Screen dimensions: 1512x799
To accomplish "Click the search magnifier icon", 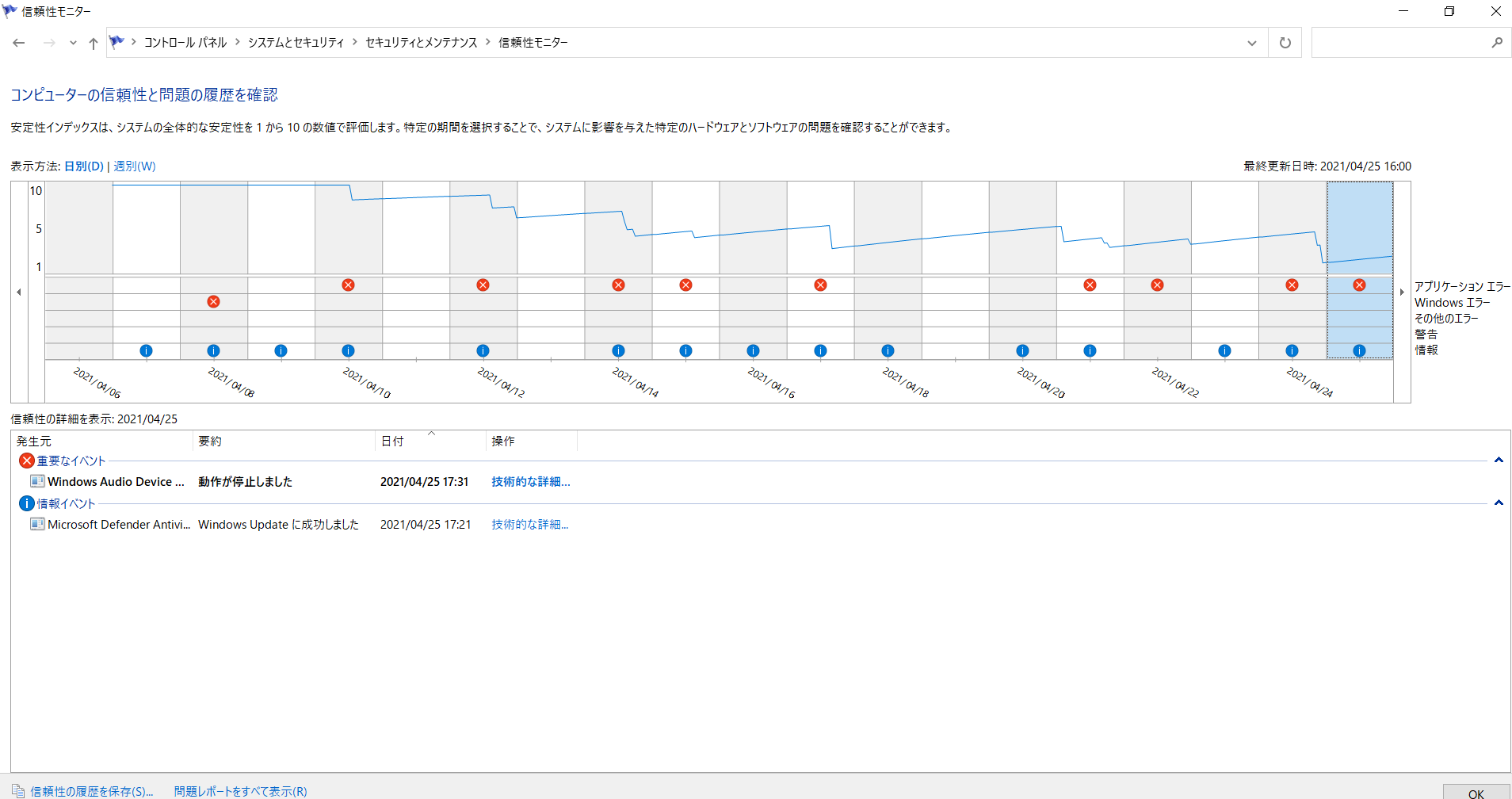I will point(1496,43).
